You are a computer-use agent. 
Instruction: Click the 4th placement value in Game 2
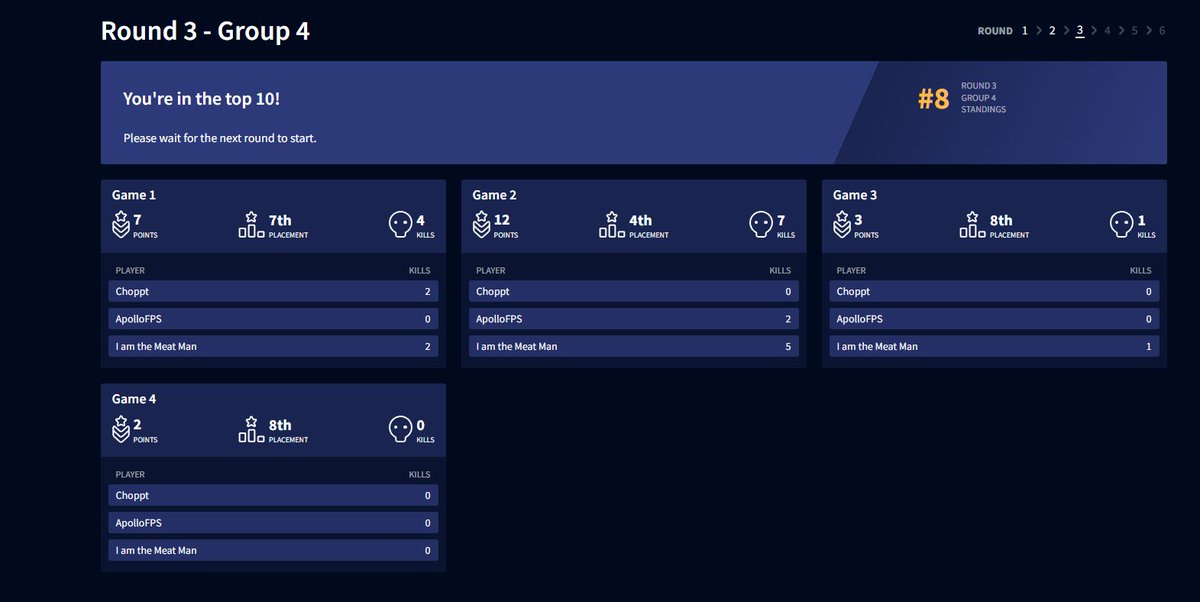point(641,220)
